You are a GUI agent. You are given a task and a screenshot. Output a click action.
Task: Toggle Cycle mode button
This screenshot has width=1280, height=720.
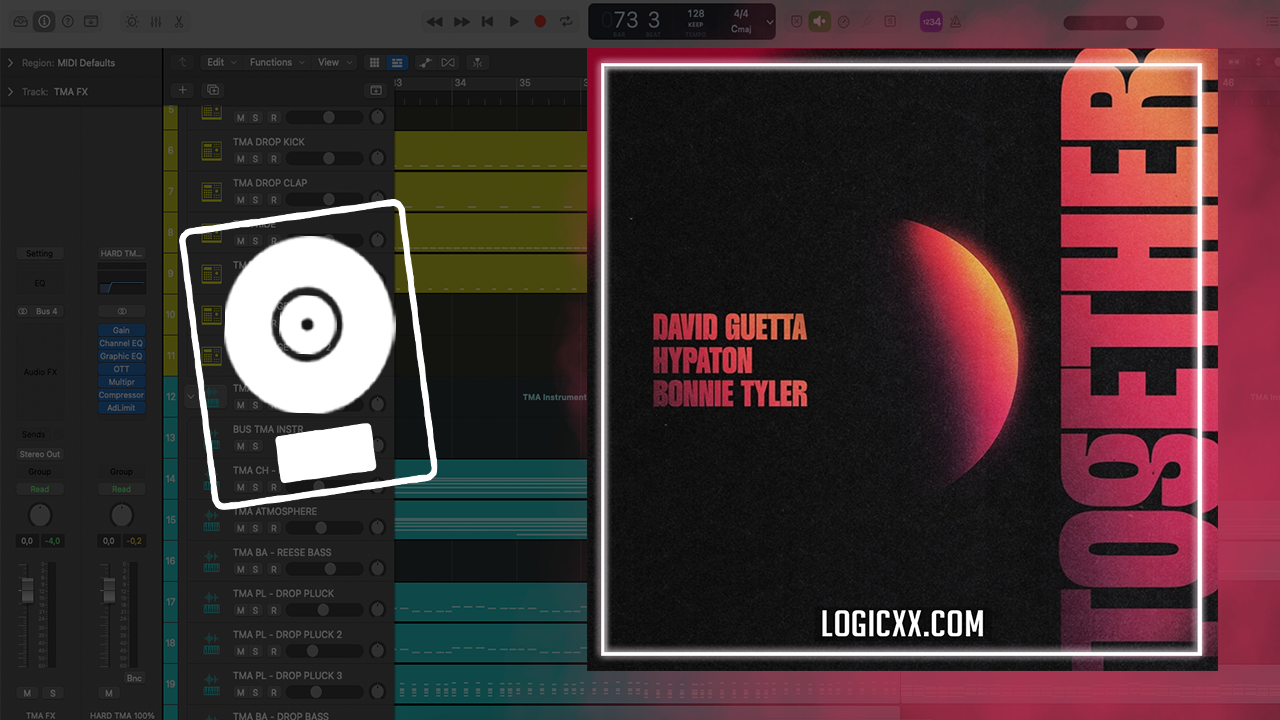tap(566, 21)
